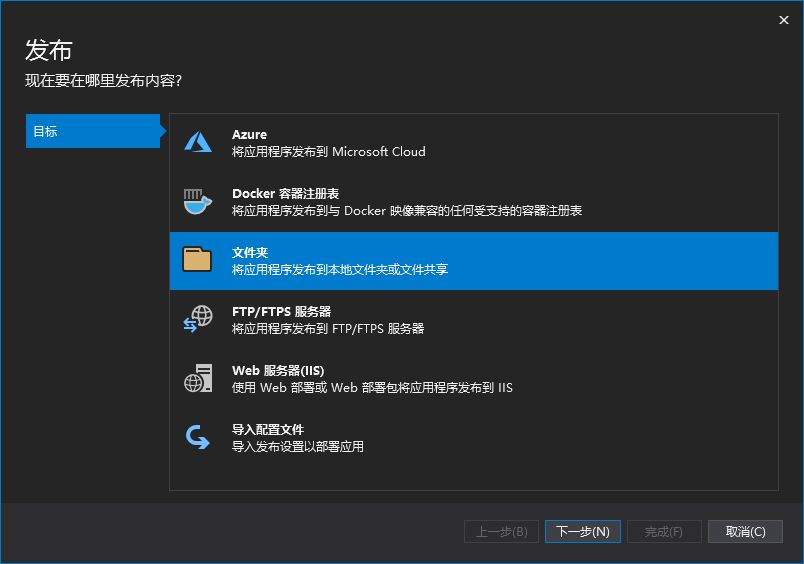Click the 上一步(B) button
The image size is (804, 564).
(501, 531)
